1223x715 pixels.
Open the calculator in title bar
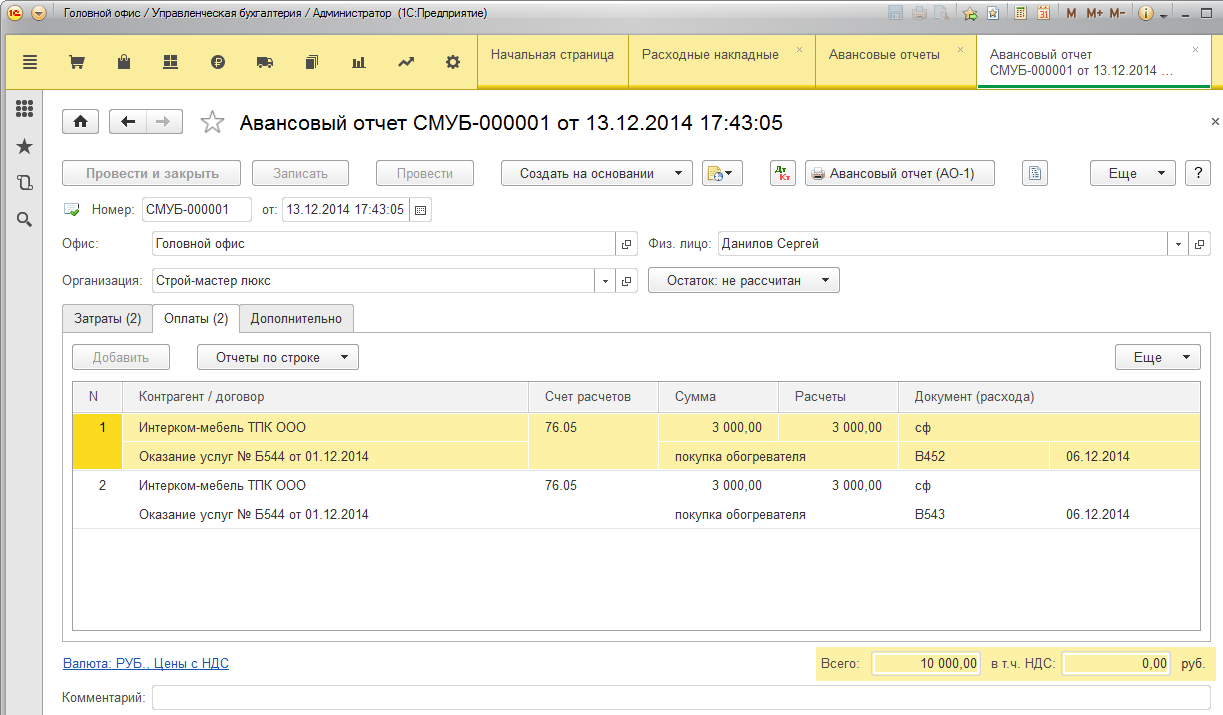coord(1020,14)
